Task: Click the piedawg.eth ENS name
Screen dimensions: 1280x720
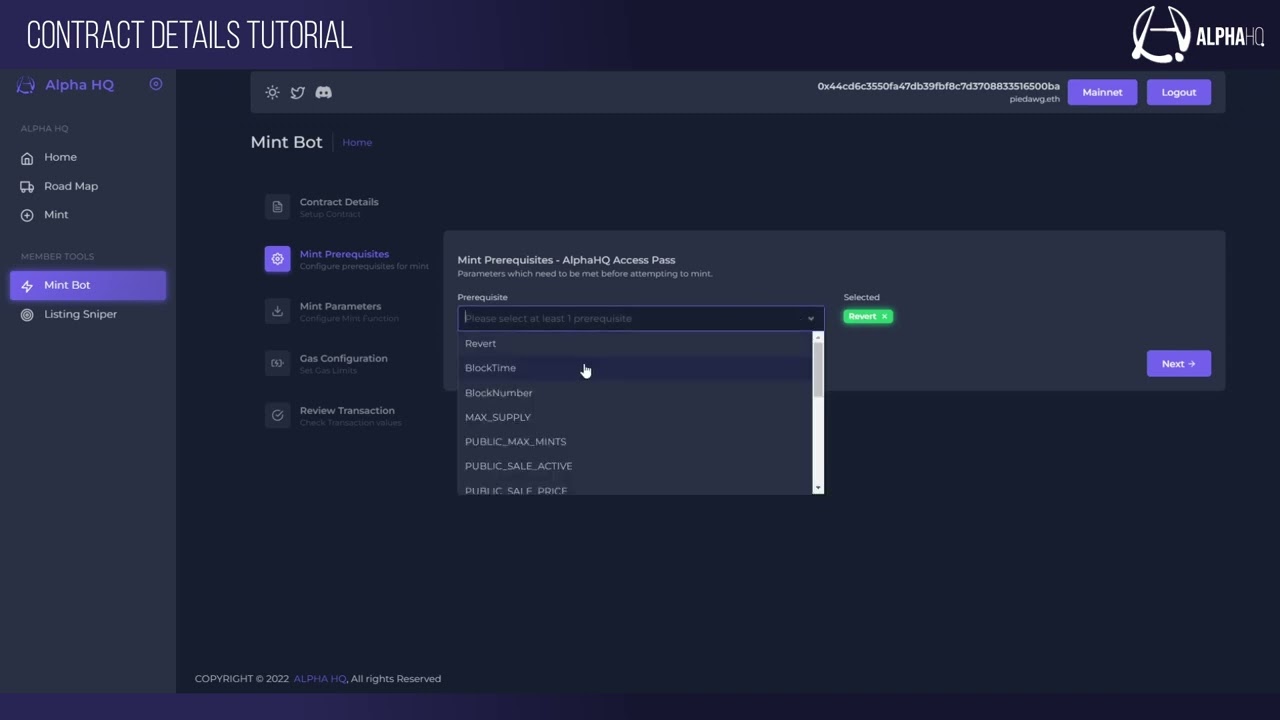Action: [1034, 100]
